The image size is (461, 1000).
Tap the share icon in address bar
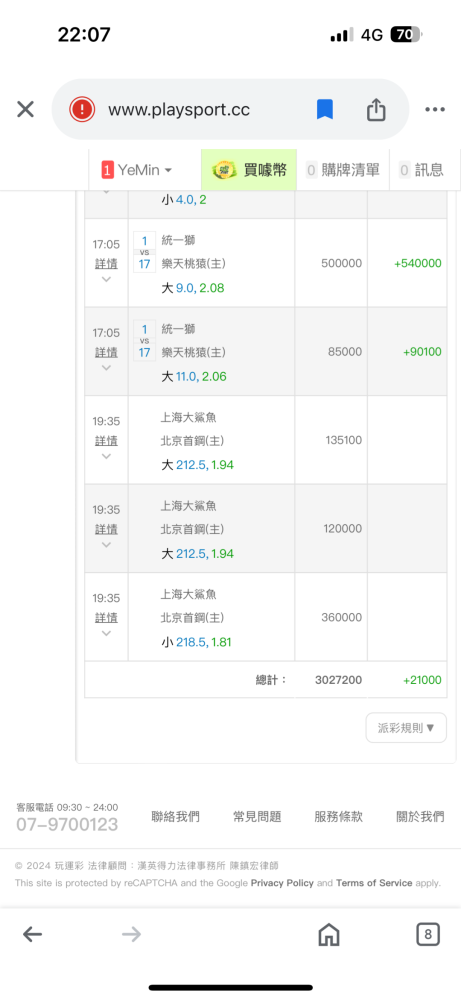[376, 110]
